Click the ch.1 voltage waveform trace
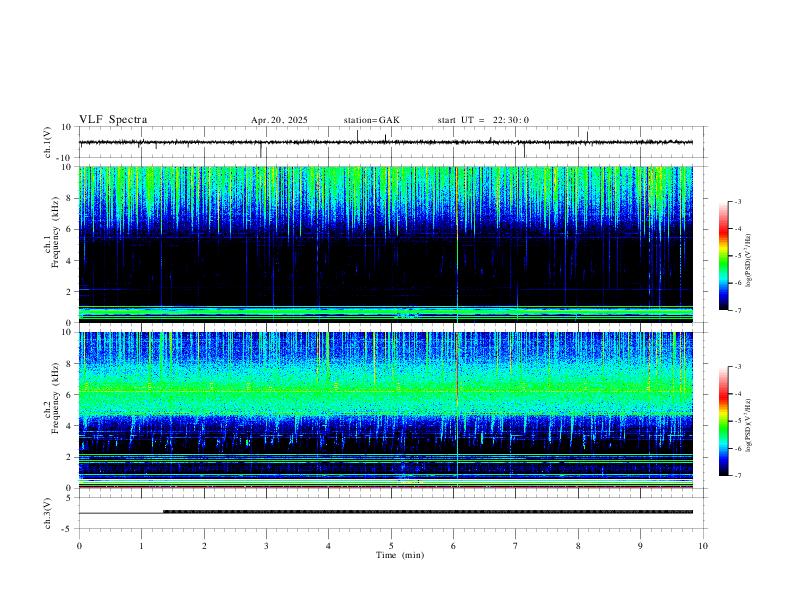Image resolution: width=792 pixels, height=612 pixels. (385, 142)
